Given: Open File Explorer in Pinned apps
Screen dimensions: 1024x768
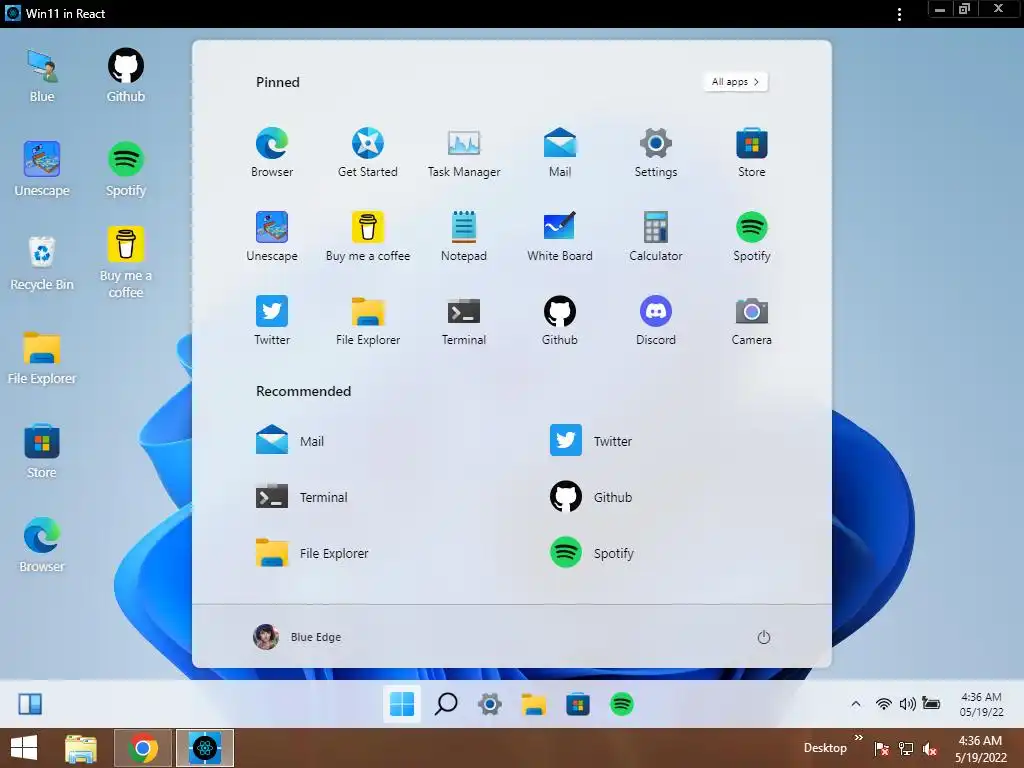Looking at the screenshot, I should 368,321.
